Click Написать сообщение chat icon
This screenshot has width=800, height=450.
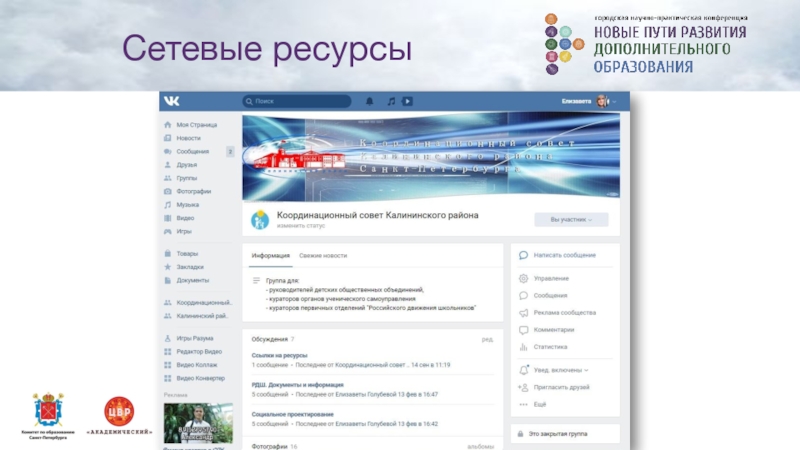[x=523, y=255]
